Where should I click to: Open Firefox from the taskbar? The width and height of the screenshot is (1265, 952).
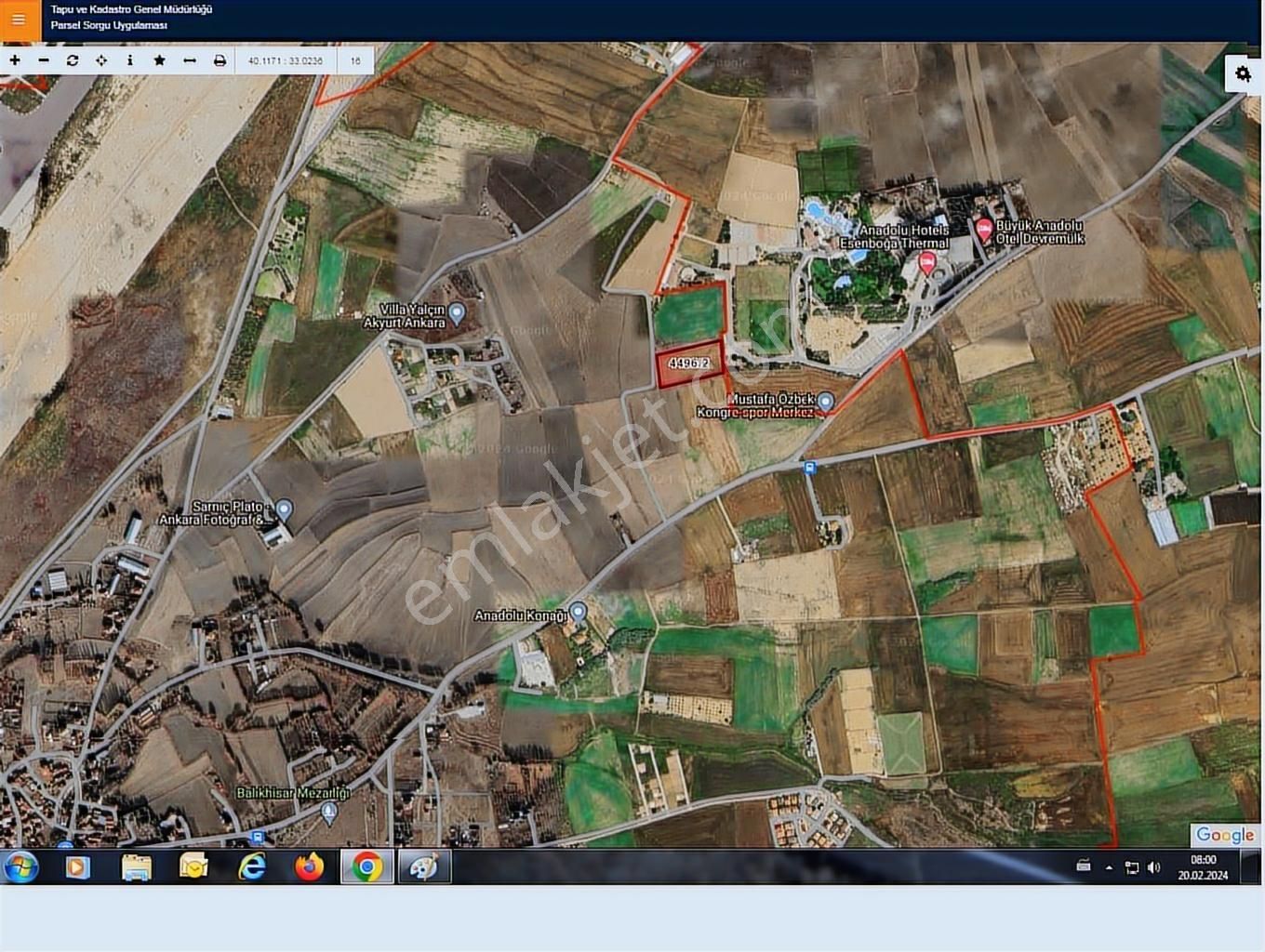pos(309,867)
